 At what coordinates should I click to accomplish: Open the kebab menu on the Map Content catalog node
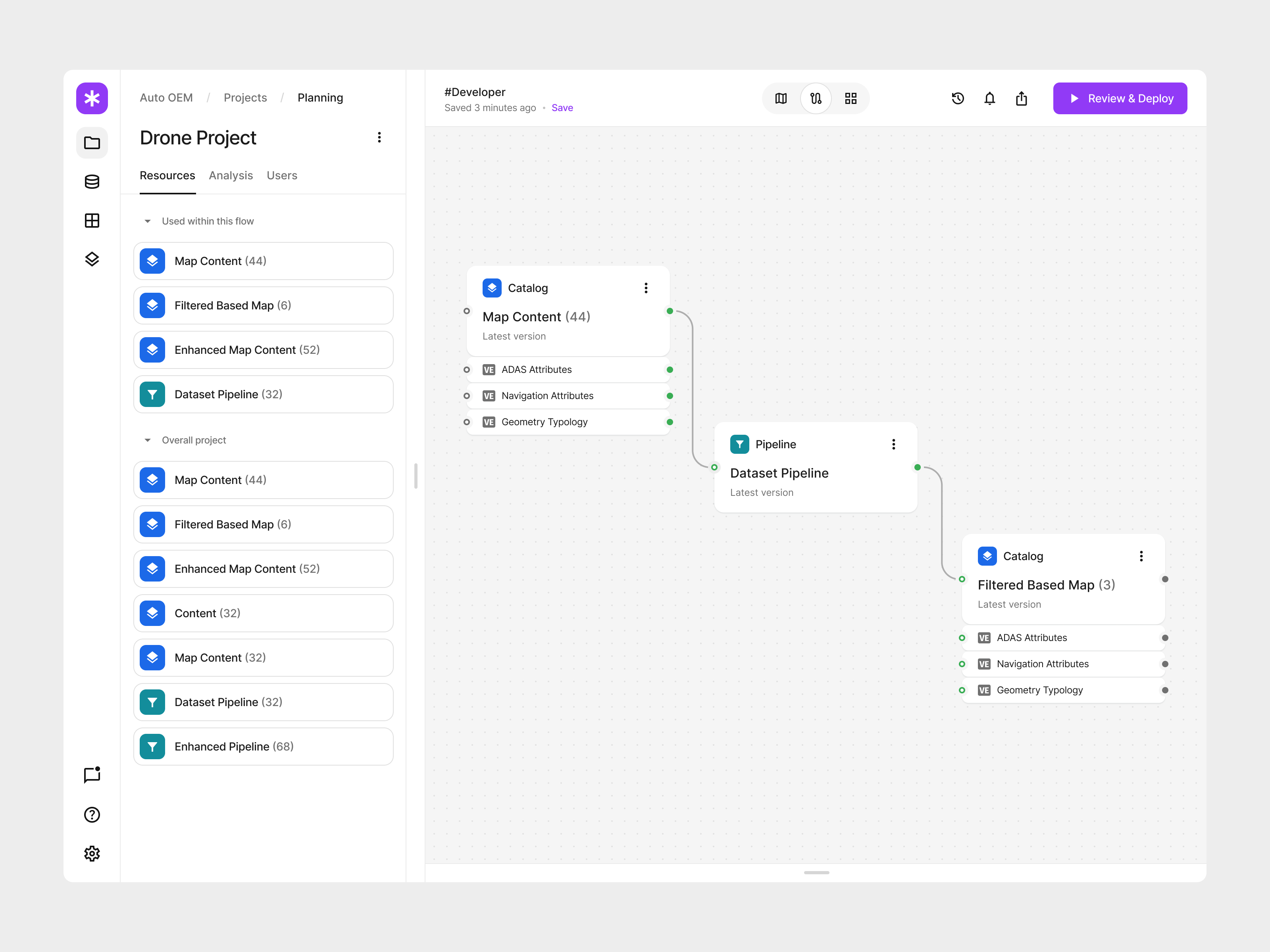coord(646,288)
